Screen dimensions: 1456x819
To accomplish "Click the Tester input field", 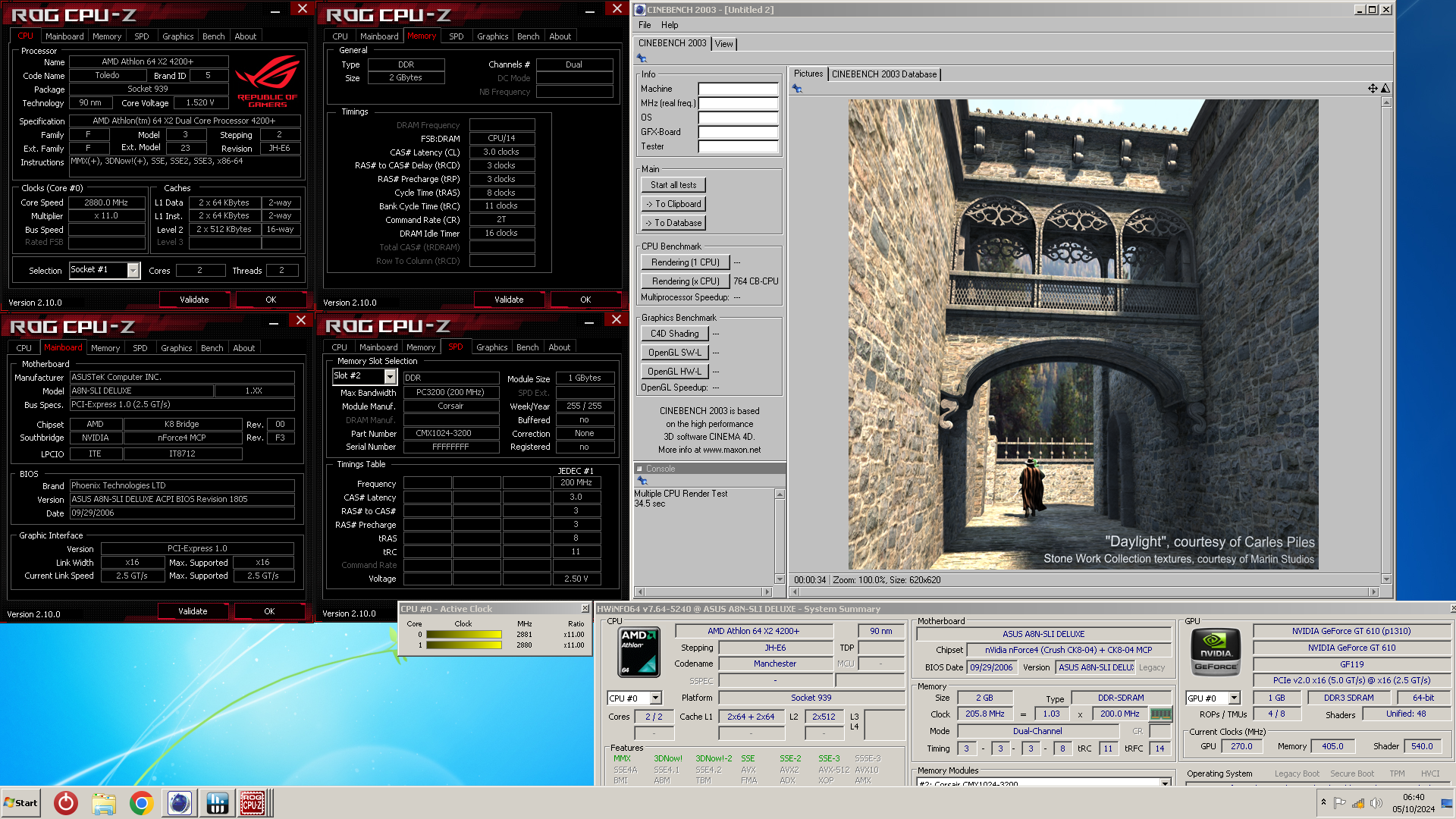I will 738,146.
